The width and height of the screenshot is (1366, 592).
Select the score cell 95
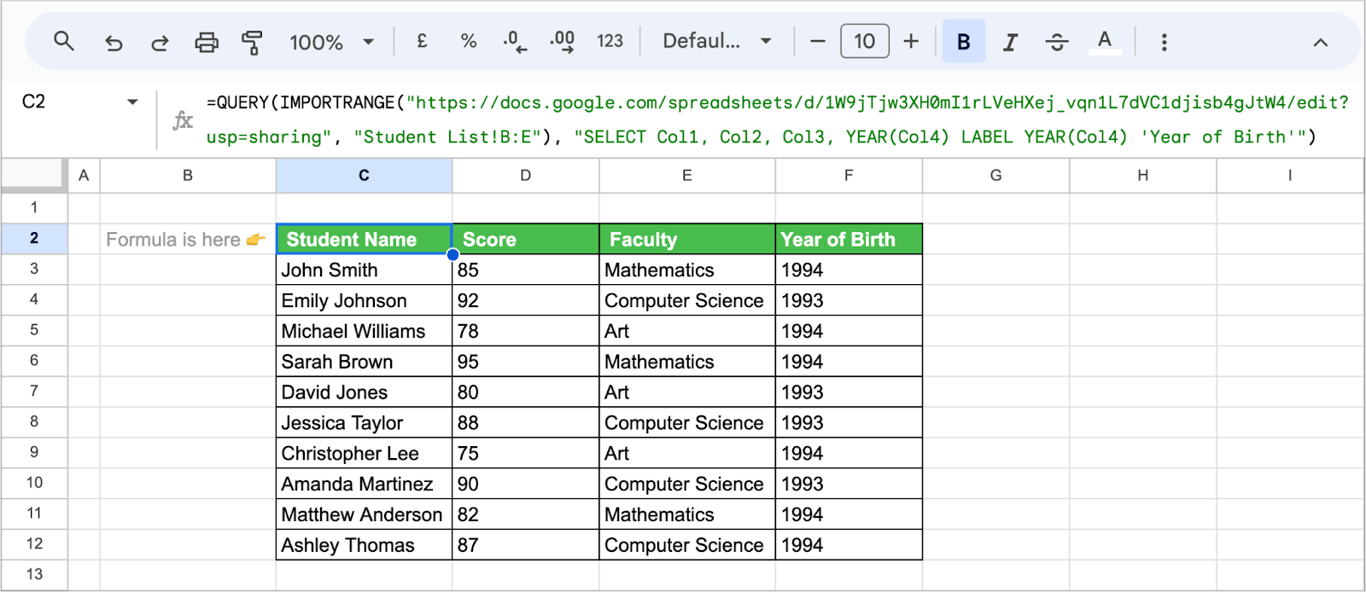pyautogui.click(x=526, y=361)
